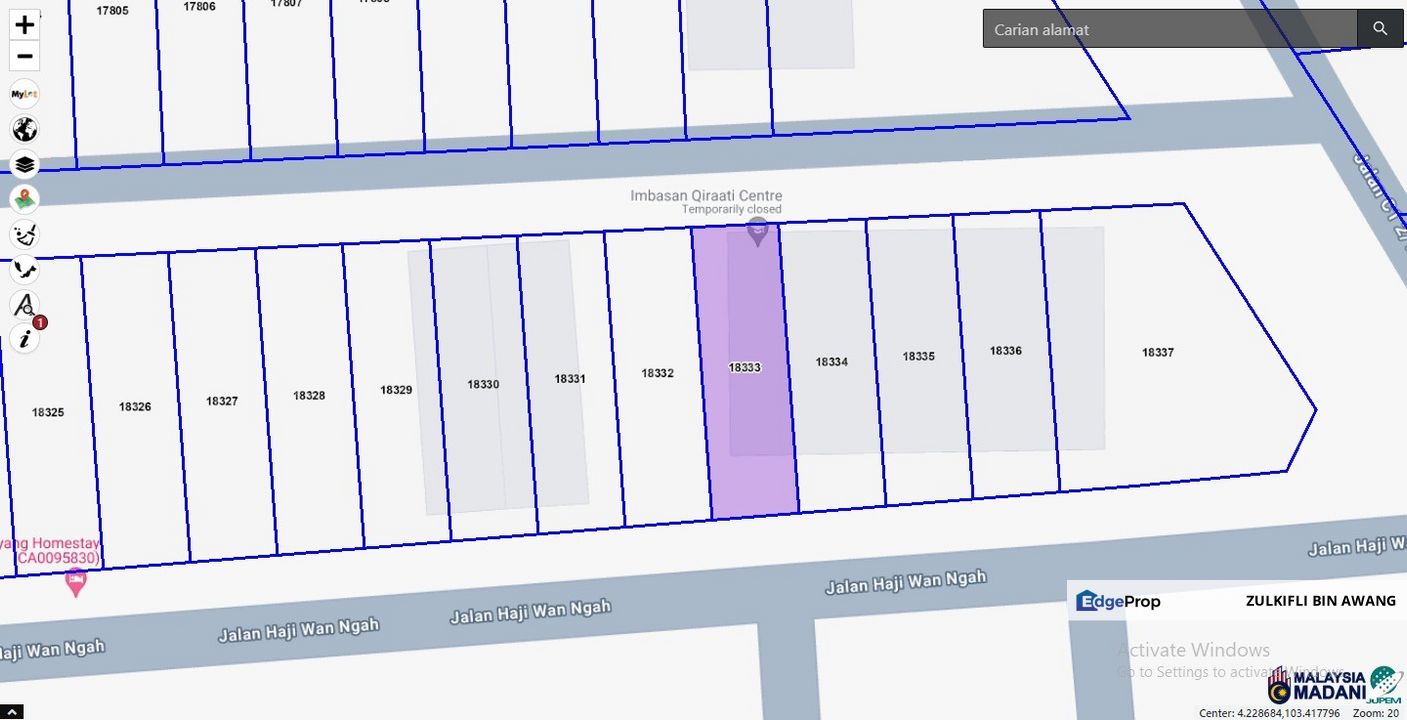Click the pink homestay lodging marker
This screenshot has width=1407, height=720.
[75, 580]
